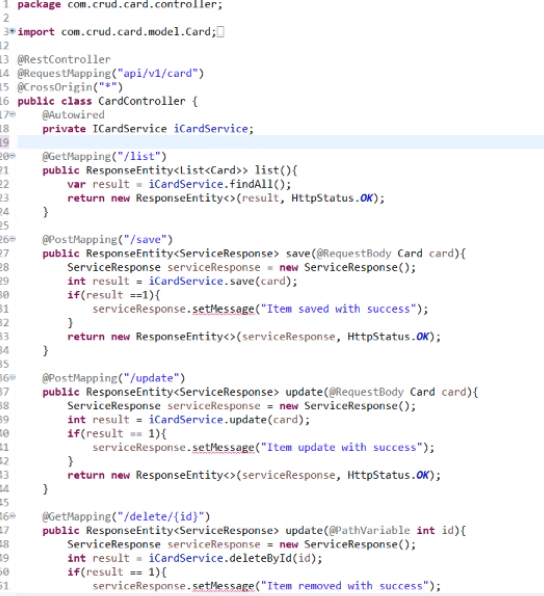The image size is (544, 596).
Task: Collapse the /update method fold marker
Action: 13,377
